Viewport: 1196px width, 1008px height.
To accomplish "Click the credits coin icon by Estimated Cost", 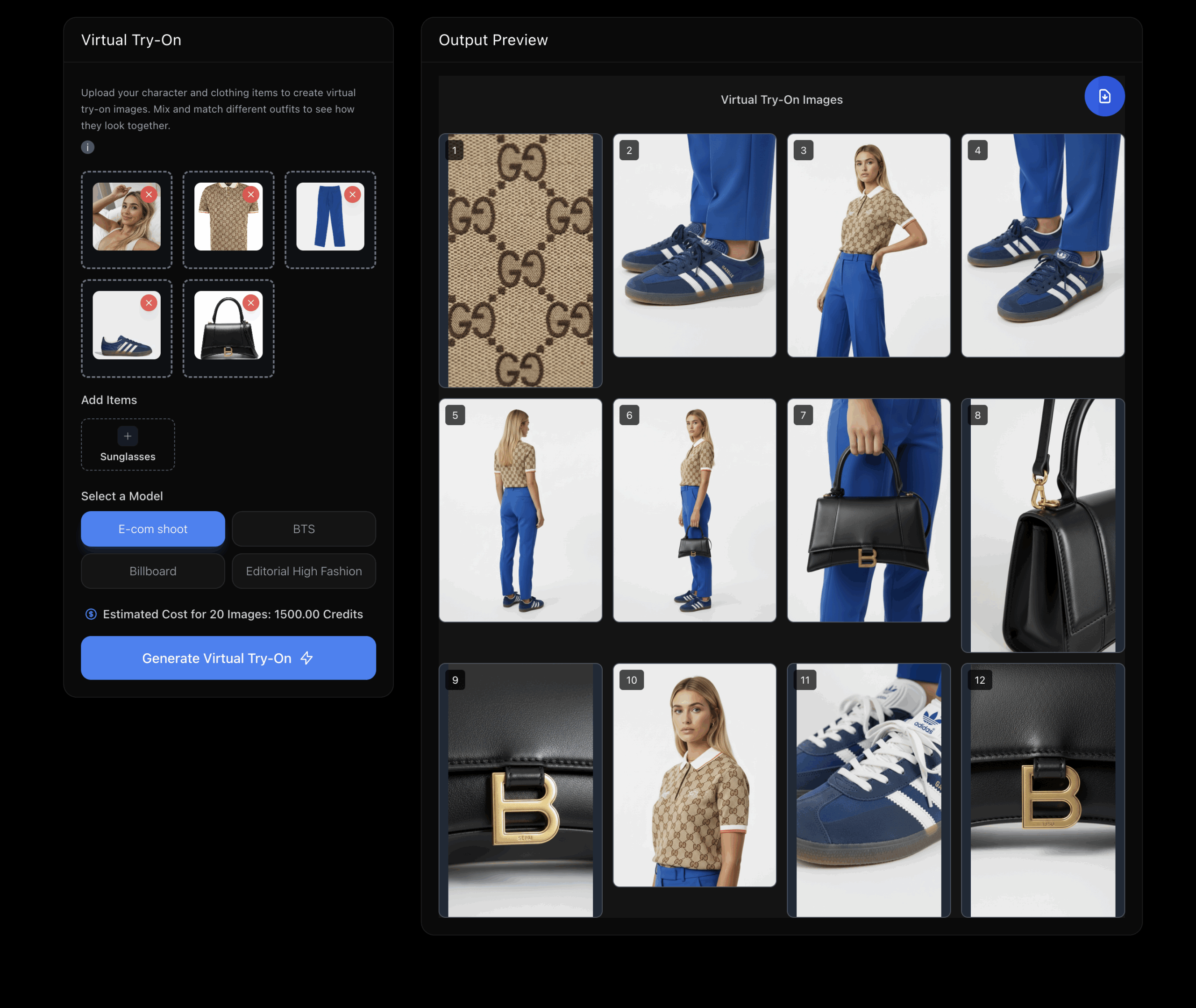I will click(x=91, y=614).
